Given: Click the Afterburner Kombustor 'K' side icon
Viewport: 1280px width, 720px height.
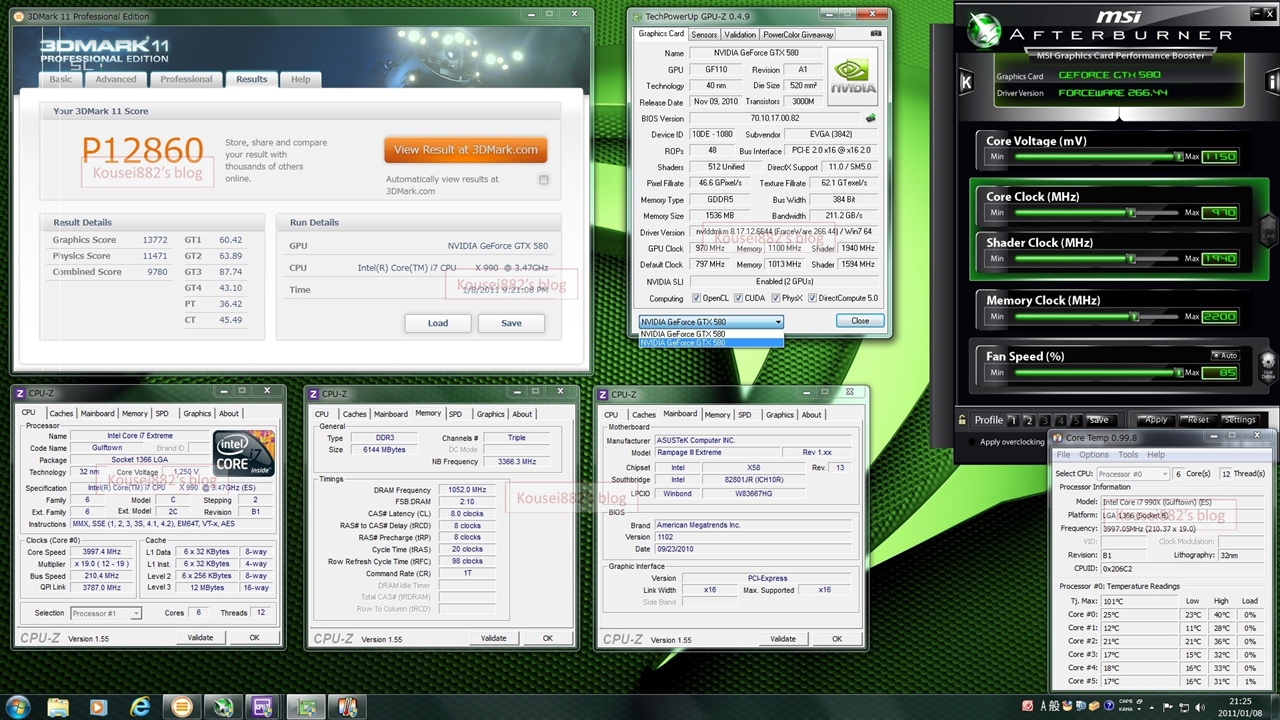Looking at the screenshot, I should [966, 83].
